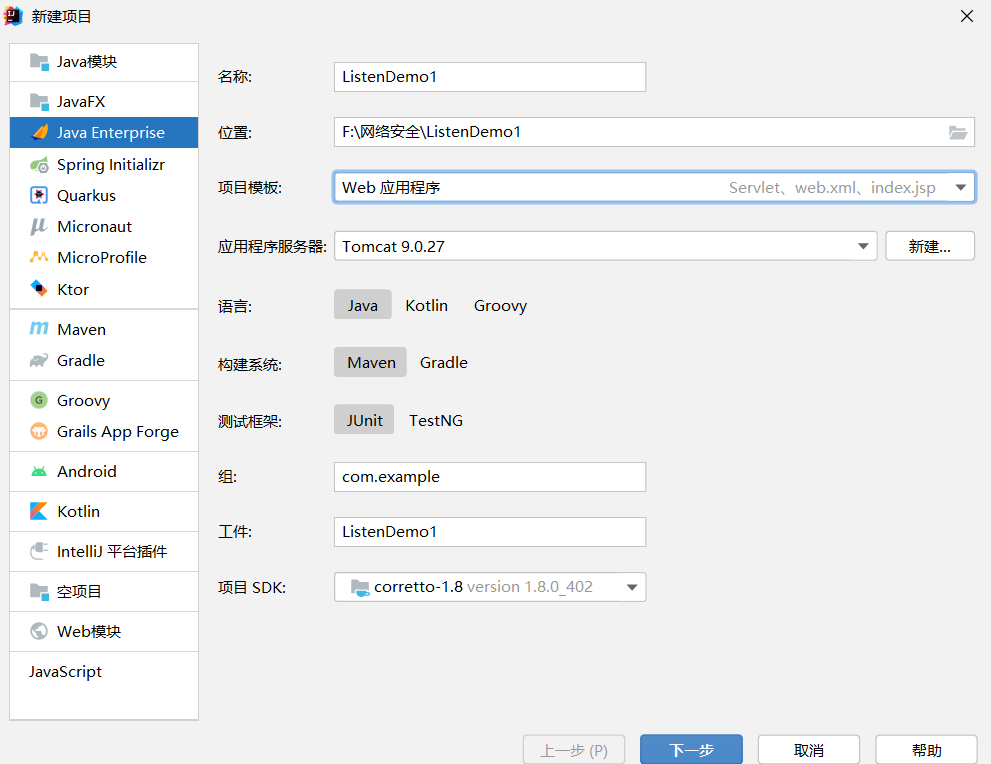Select MicroProfile in the project list
Viewport: 991px width, 764px height.
(104, 257)
